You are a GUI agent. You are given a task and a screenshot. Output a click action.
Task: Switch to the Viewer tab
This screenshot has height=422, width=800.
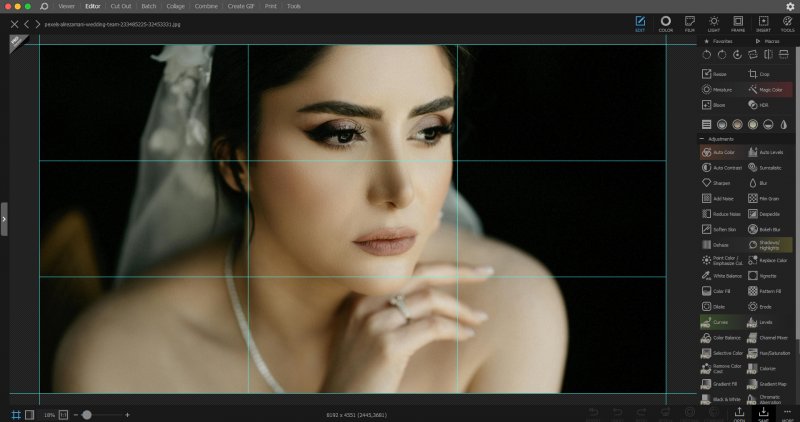[x=66, y=6]
